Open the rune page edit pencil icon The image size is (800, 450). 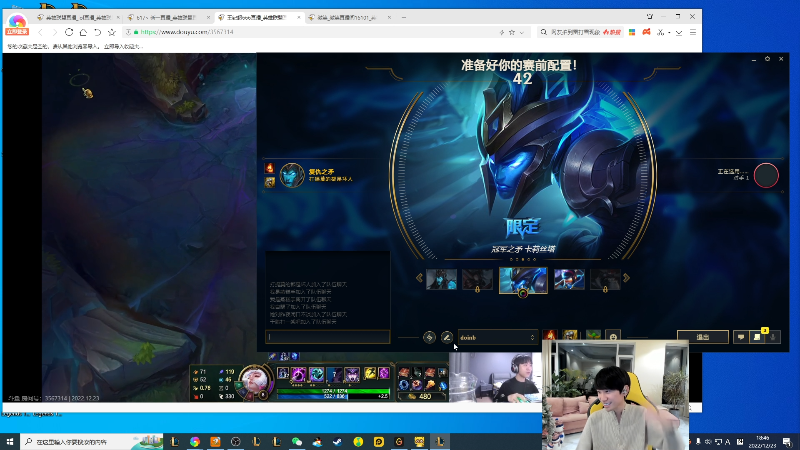point(446,337)
